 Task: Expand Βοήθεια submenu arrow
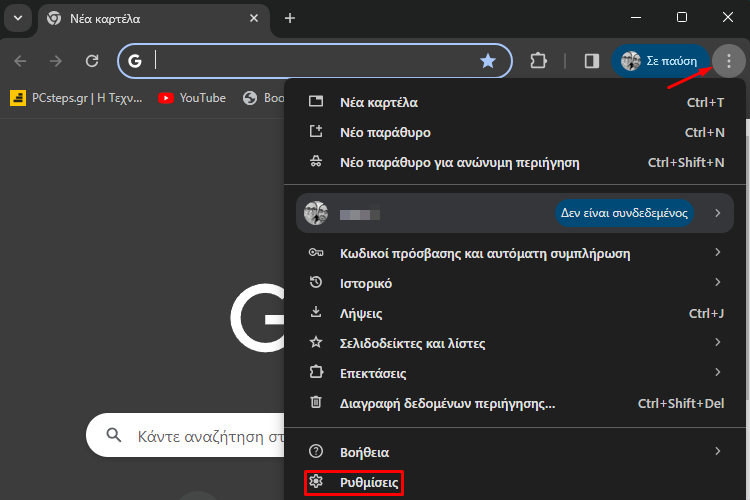(717, 451)
